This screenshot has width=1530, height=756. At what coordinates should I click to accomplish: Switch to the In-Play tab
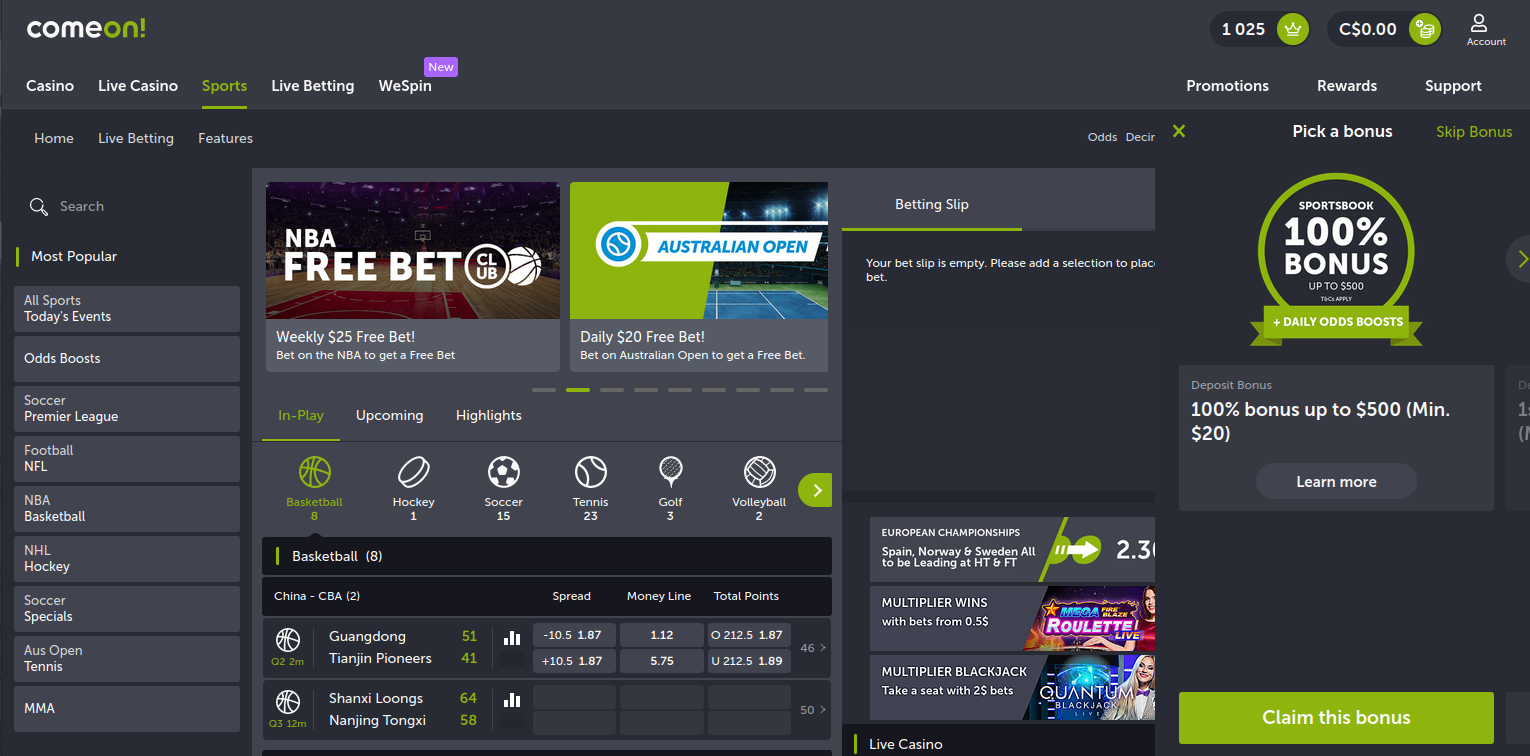click(301, 415)
